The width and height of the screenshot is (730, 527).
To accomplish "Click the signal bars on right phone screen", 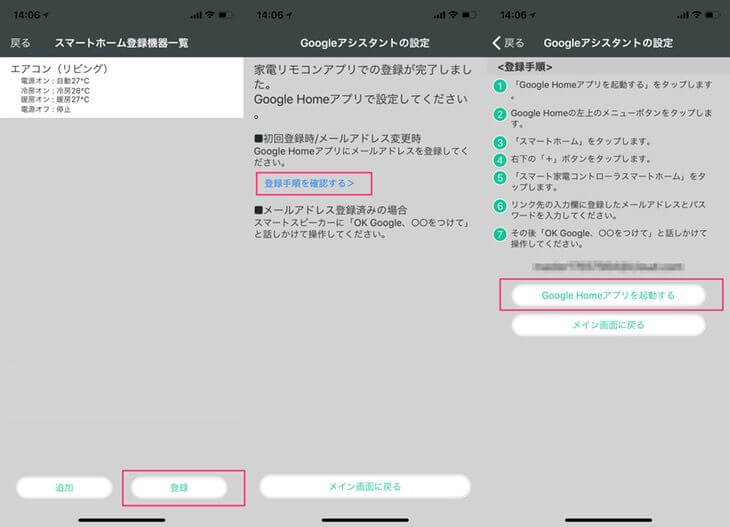I will pyautogui.click(x=683, y=15).
